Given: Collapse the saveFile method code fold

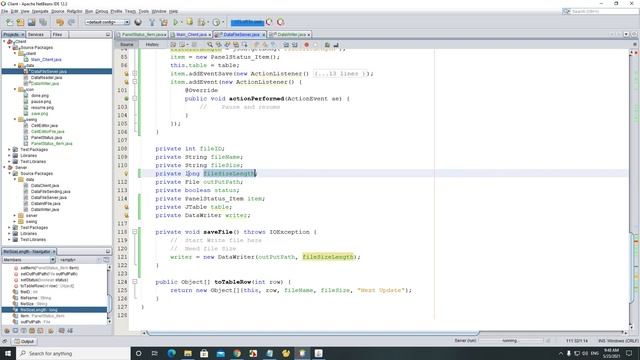Looking at the screenshot, I should 134,232.
